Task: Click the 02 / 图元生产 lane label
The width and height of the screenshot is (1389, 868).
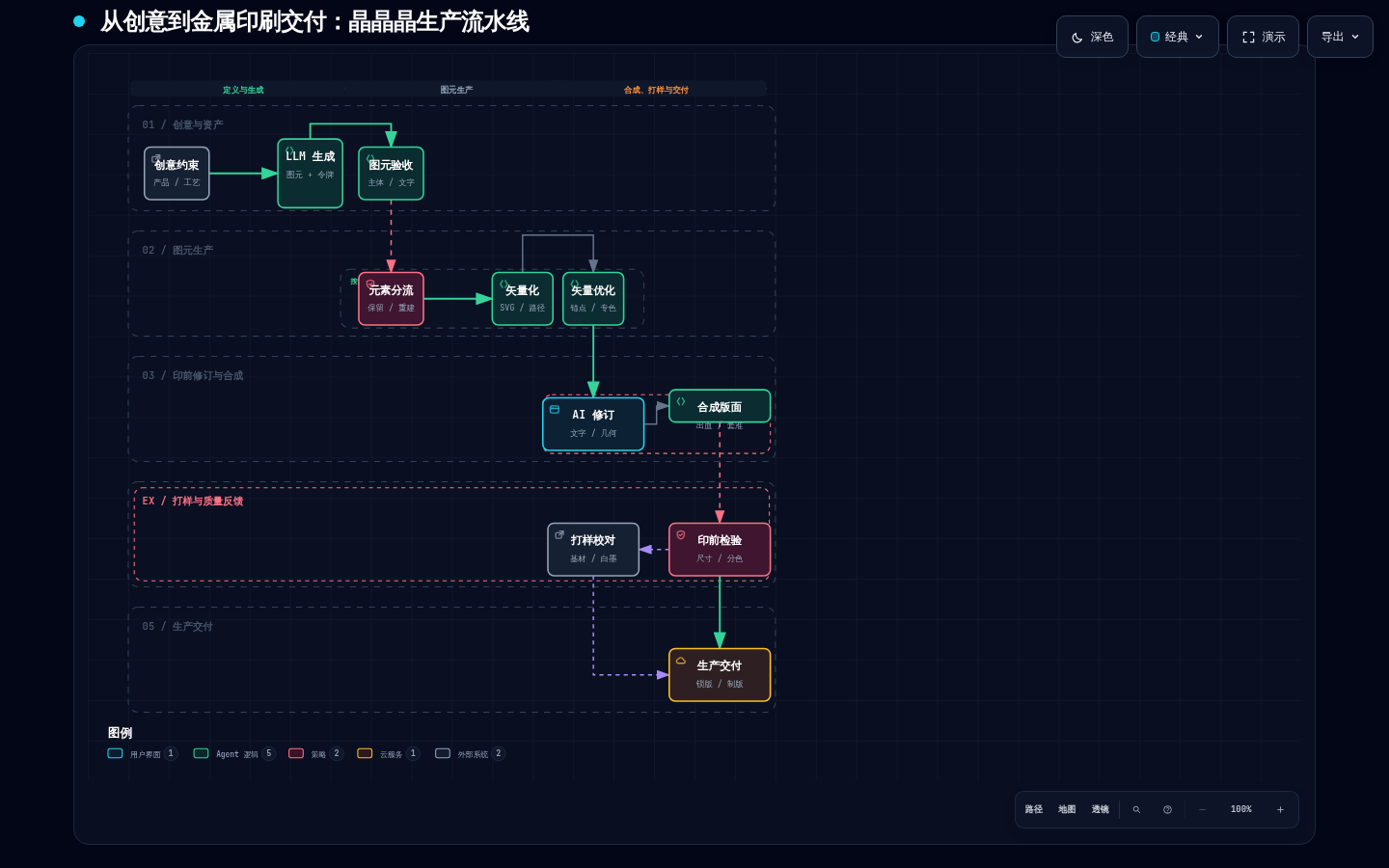Action: pos(177,250)
